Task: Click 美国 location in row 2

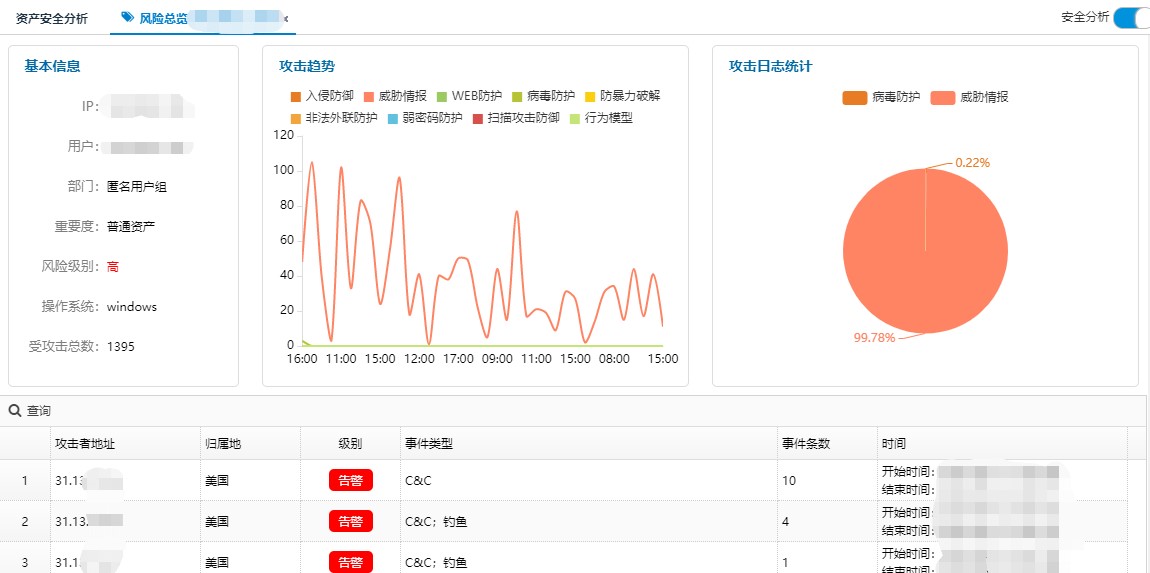Action: (x=217, y=522)
